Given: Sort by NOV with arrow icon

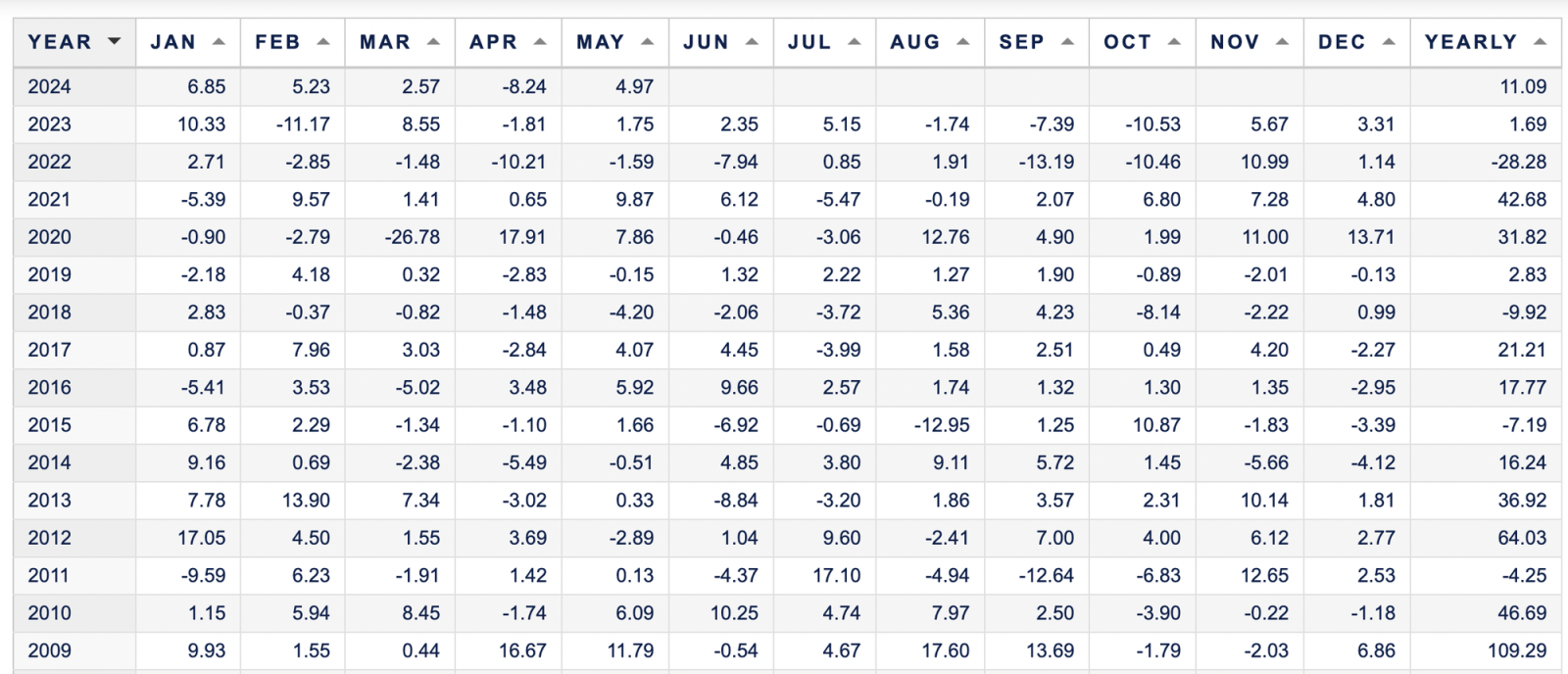Looking at the screenshot, I should [x=1282, y=42].
